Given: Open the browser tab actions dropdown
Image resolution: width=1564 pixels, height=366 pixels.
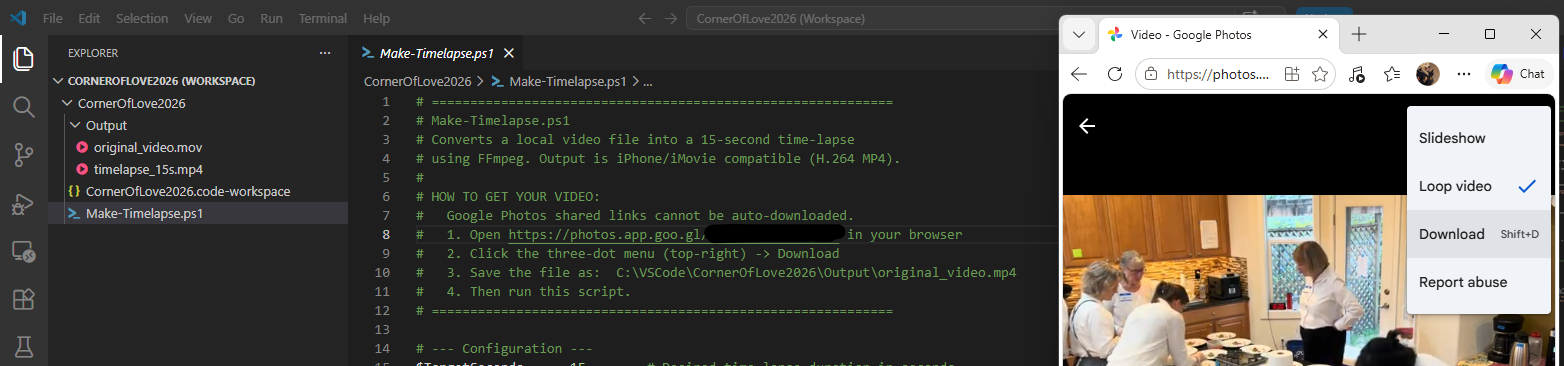Looking at the screenshot, I should 1079,34.
